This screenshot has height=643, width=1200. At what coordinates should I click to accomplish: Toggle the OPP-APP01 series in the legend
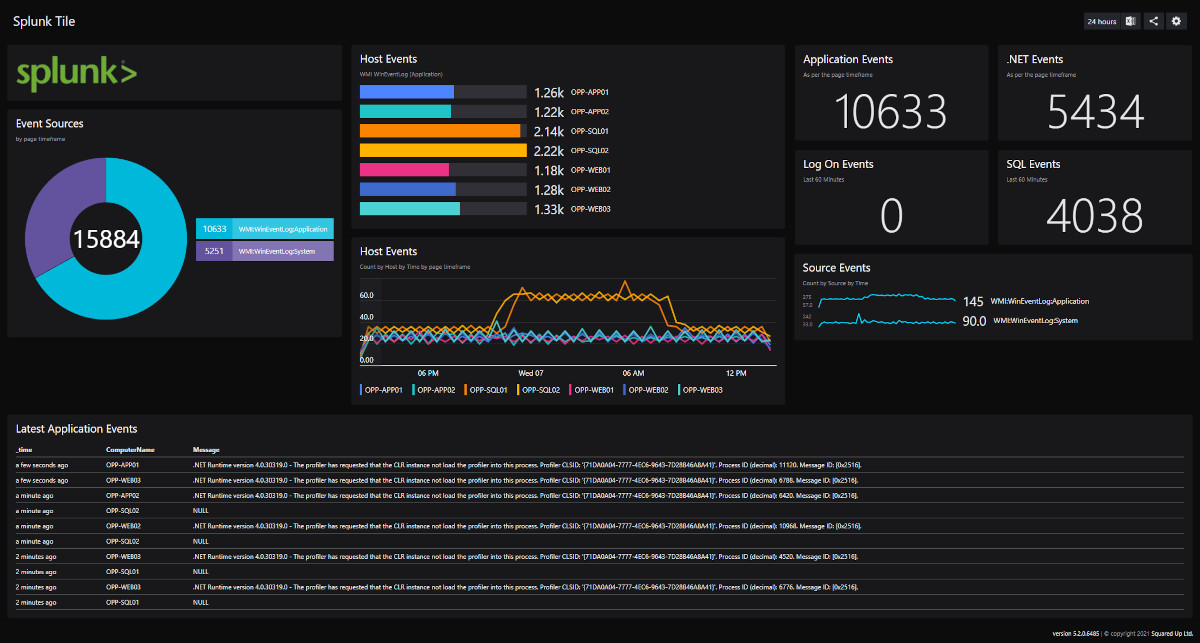pyautogui.click(x=380, y=389)
